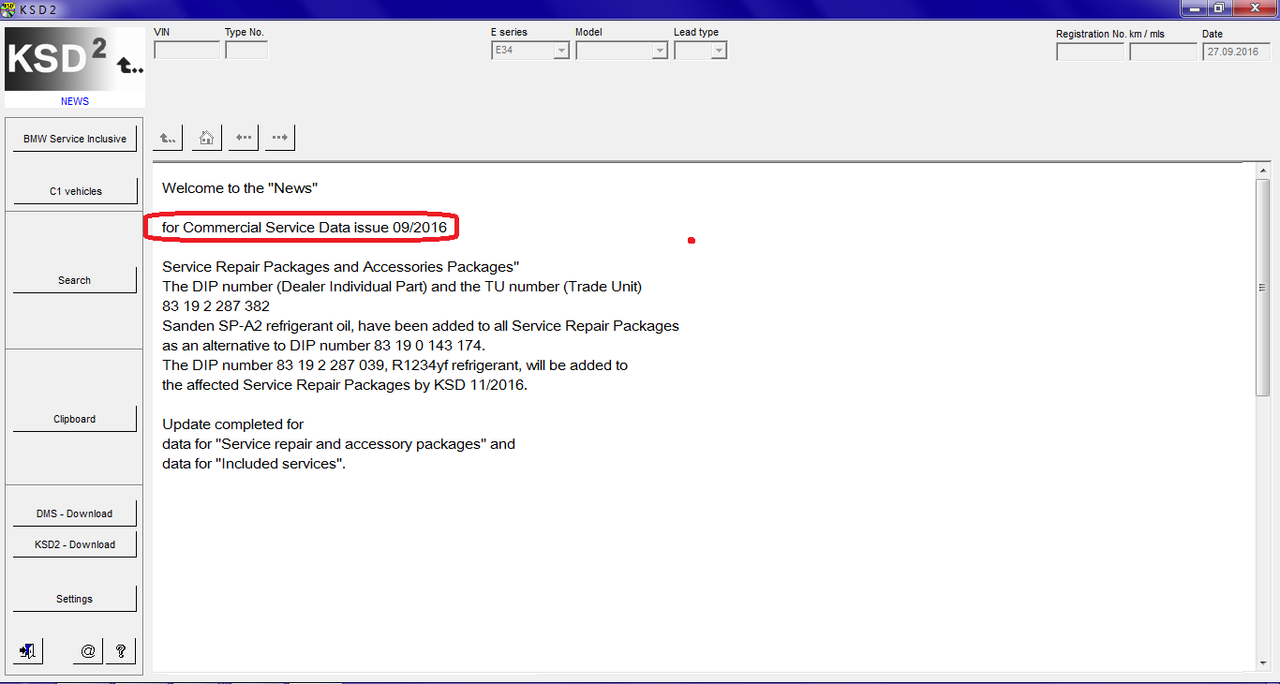Click the 'Welcome to the "News"' heading
The width and height of the screenshot is (1280, 684).
click(240, 187)
